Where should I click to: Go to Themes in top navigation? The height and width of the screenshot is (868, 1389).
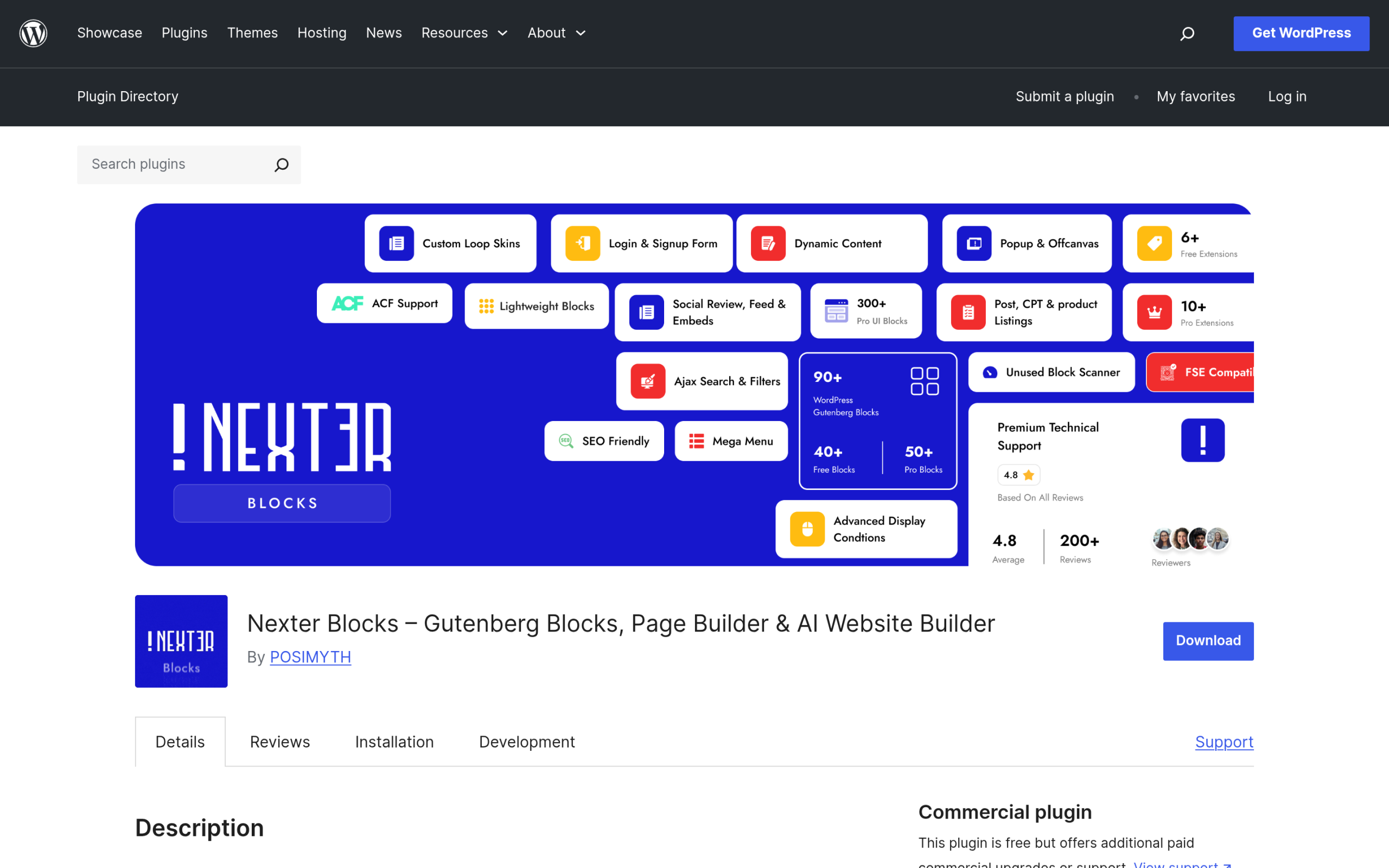pyautogui.click(x=252, y=33)
